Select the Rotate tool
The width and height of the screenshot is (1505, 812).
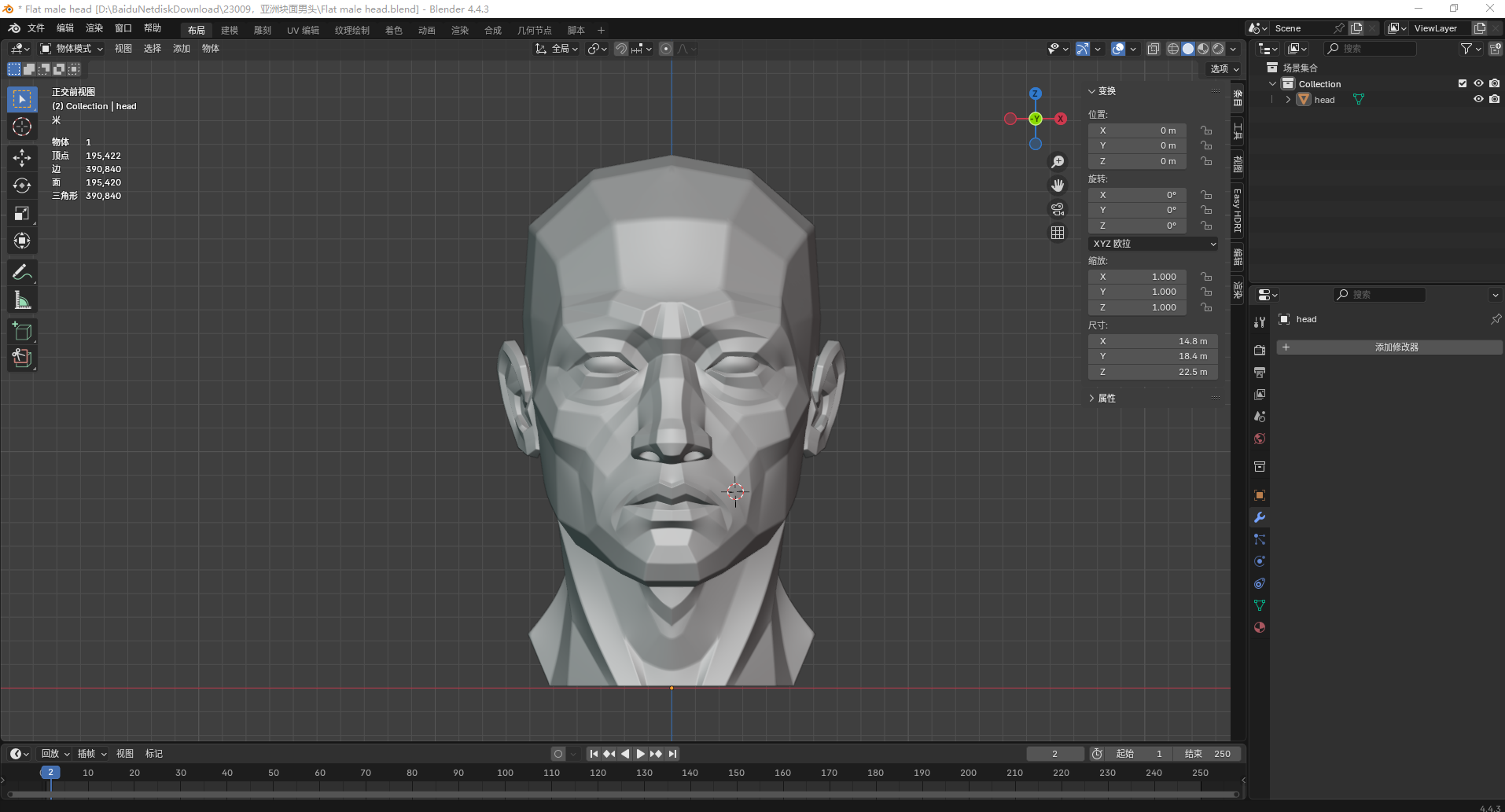click(x=22, y=186)
